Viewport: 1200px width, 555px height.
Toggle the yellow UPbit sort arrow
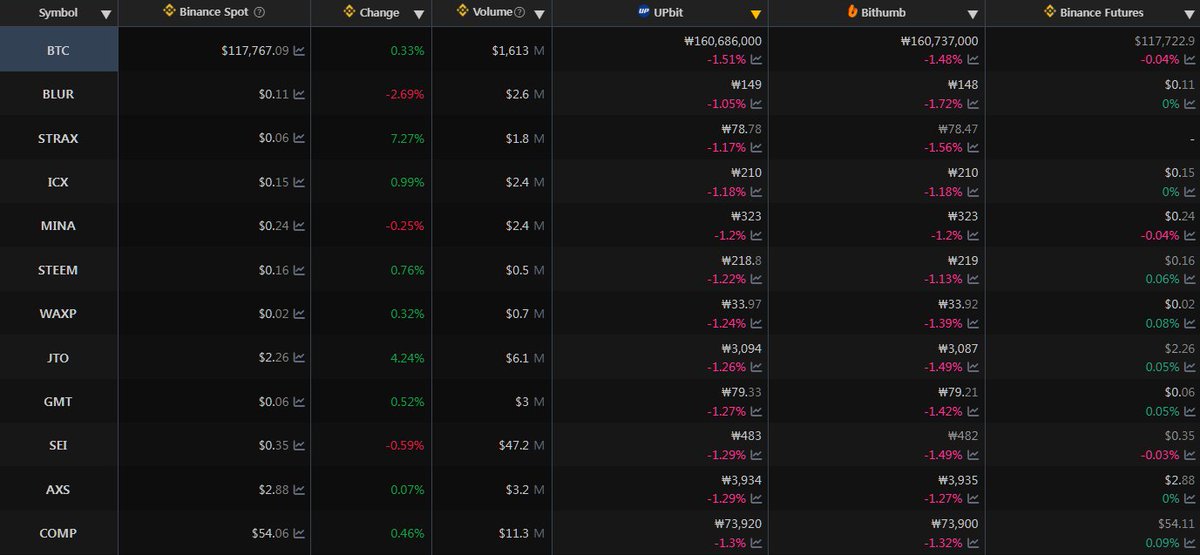click(756, 14)
